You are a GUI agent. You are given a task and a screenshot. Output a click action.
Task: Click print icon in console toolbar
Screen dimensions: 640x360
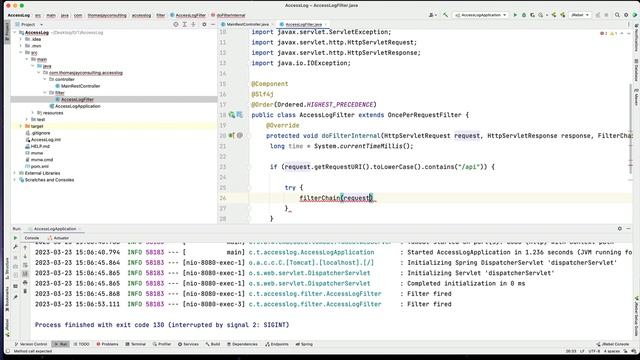click(25, 282)
